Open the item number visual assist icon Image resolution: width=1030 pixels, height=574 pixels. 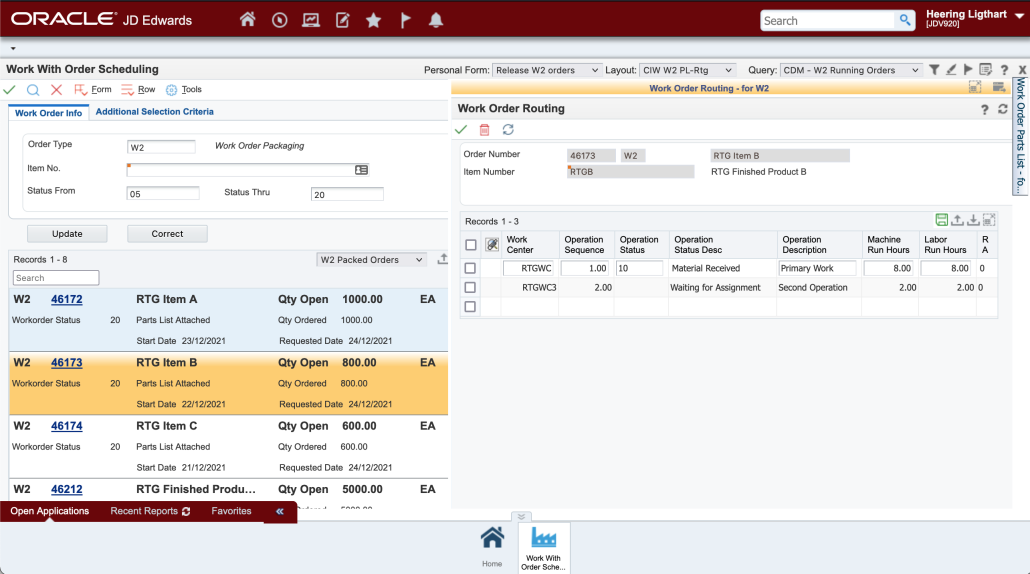(x=361, y=170)
